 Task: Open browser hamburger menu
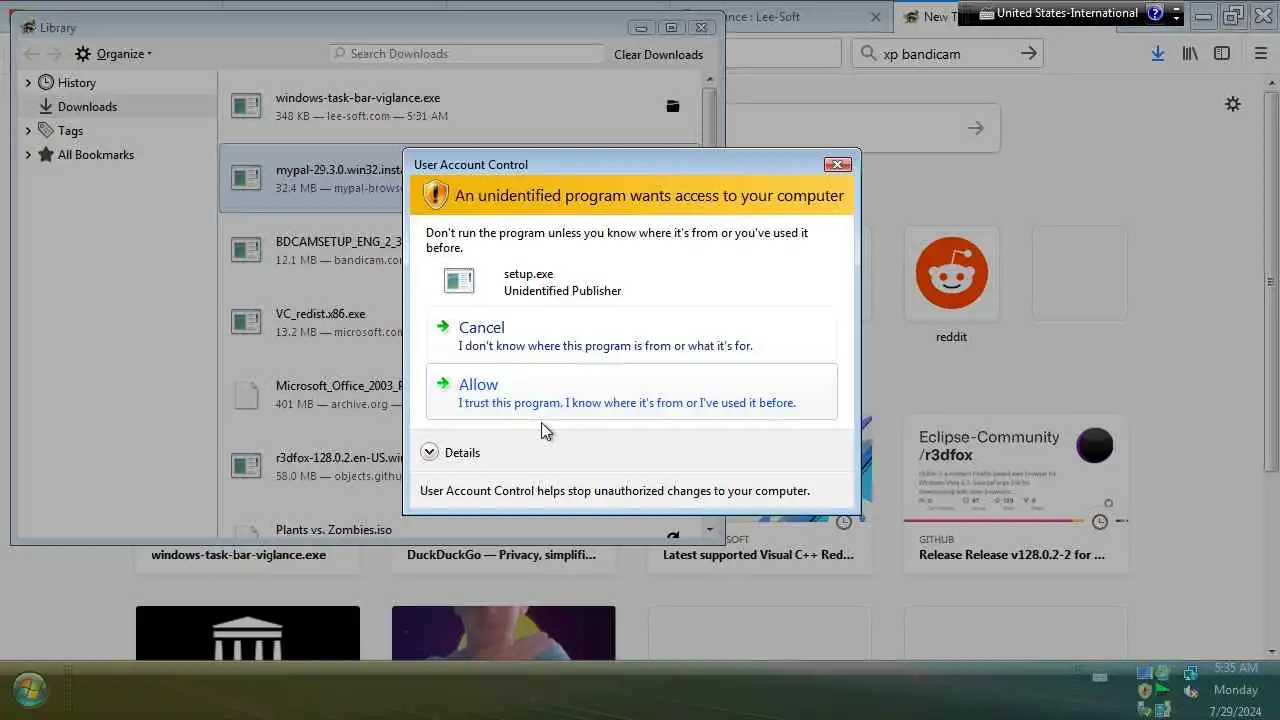click(1261, 54)
